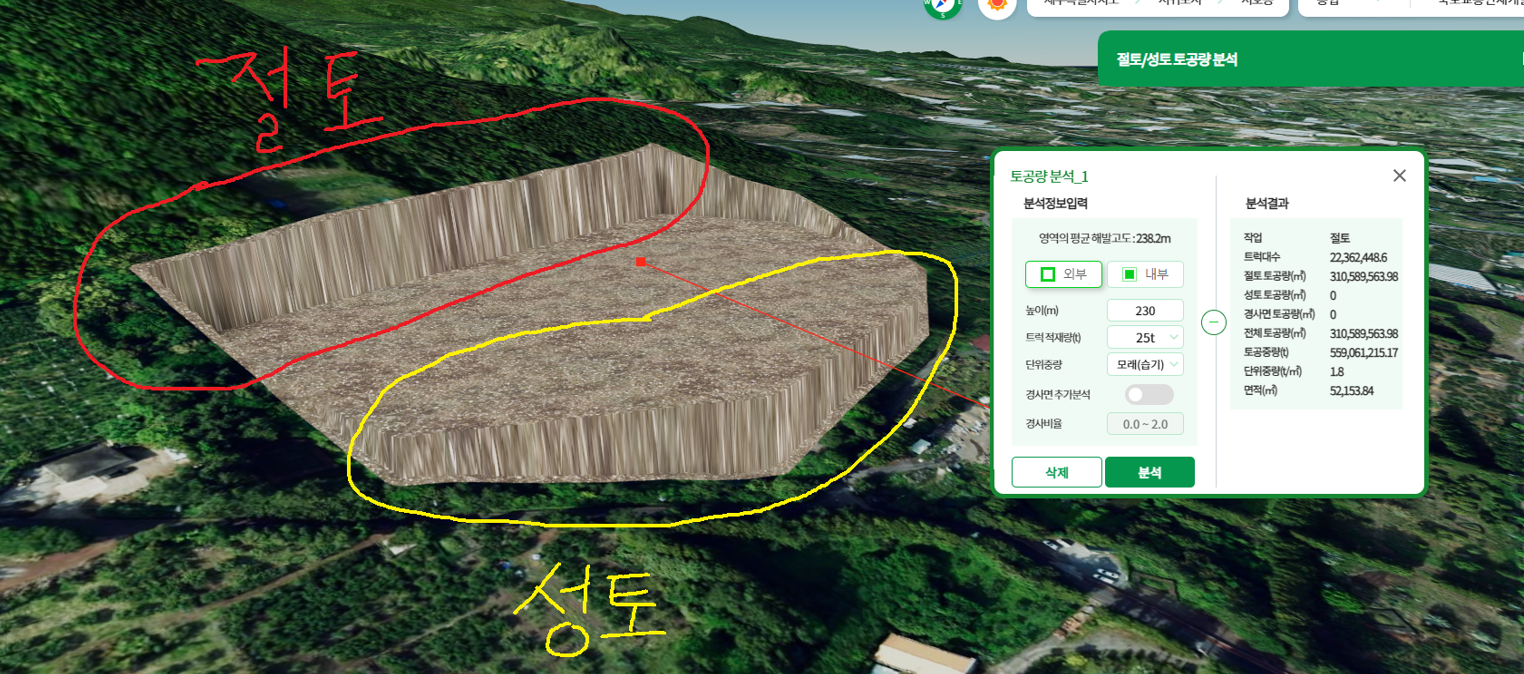Viewport: 1524px width, 674px height.
Task: Close the 토공량 분석_1 panel
Action: [1399, 176]
